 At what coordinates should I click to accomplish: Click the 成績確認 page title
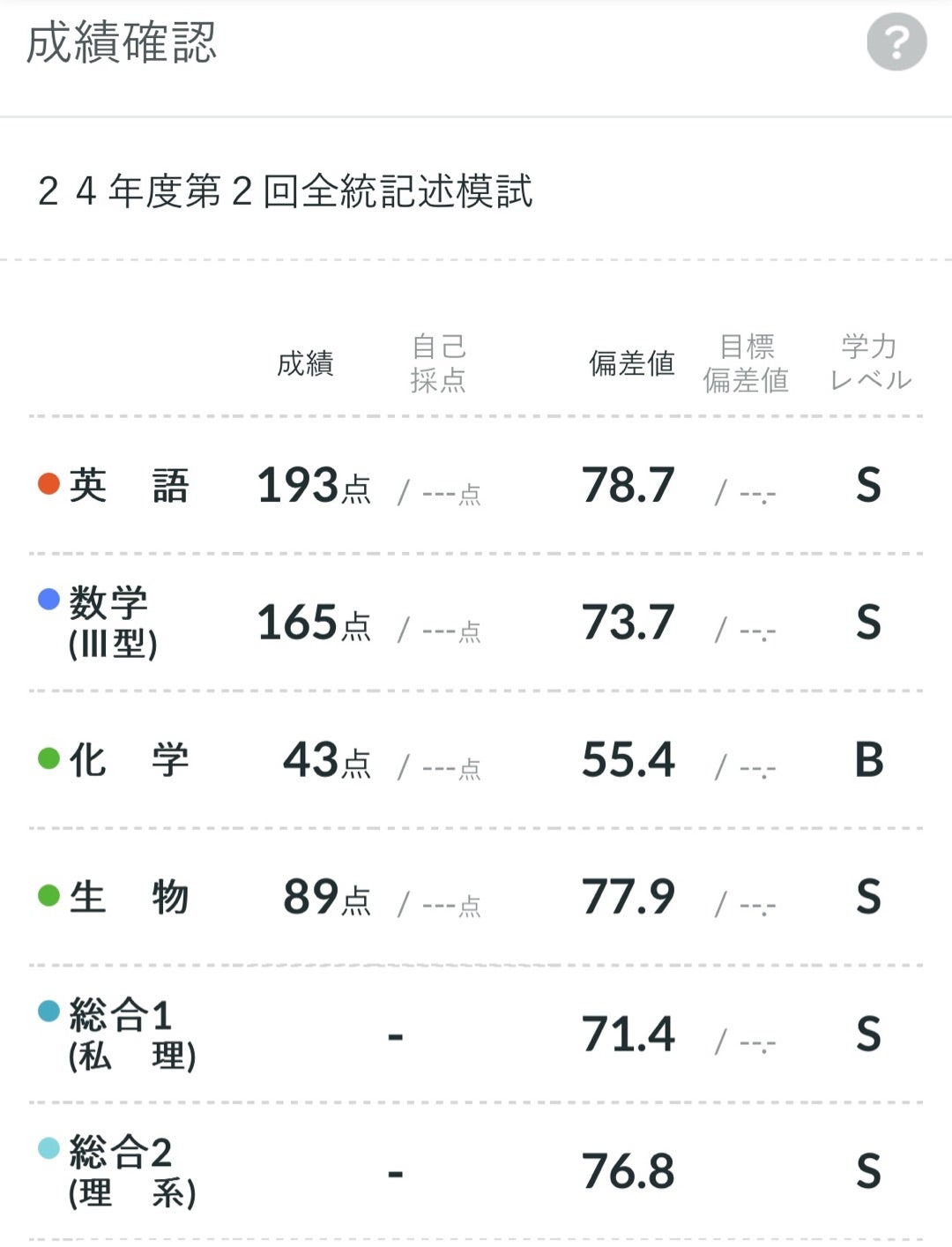coord(122,42)
